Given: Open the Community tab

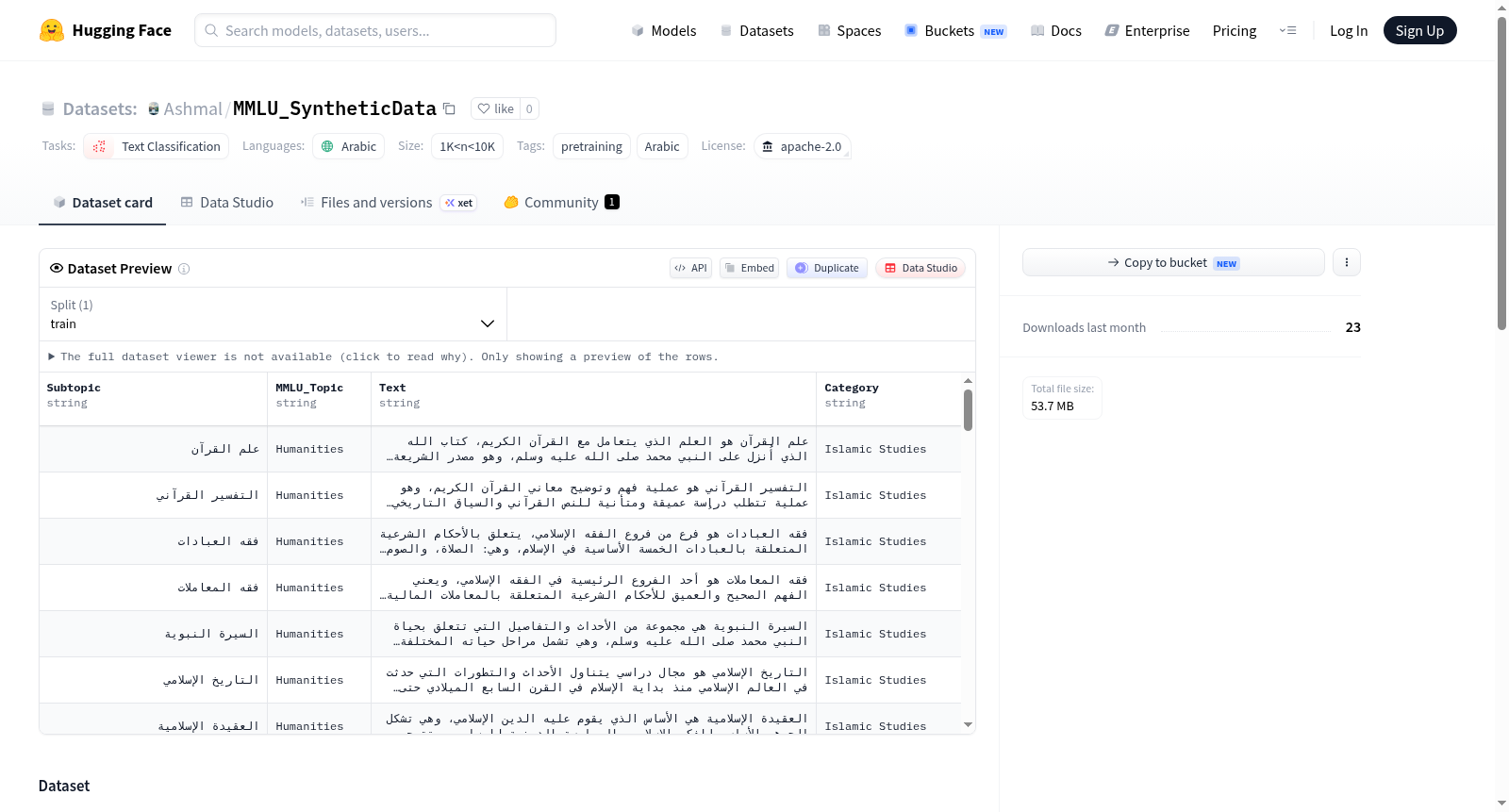Looking at the screenshot, I should pos(561,203).
